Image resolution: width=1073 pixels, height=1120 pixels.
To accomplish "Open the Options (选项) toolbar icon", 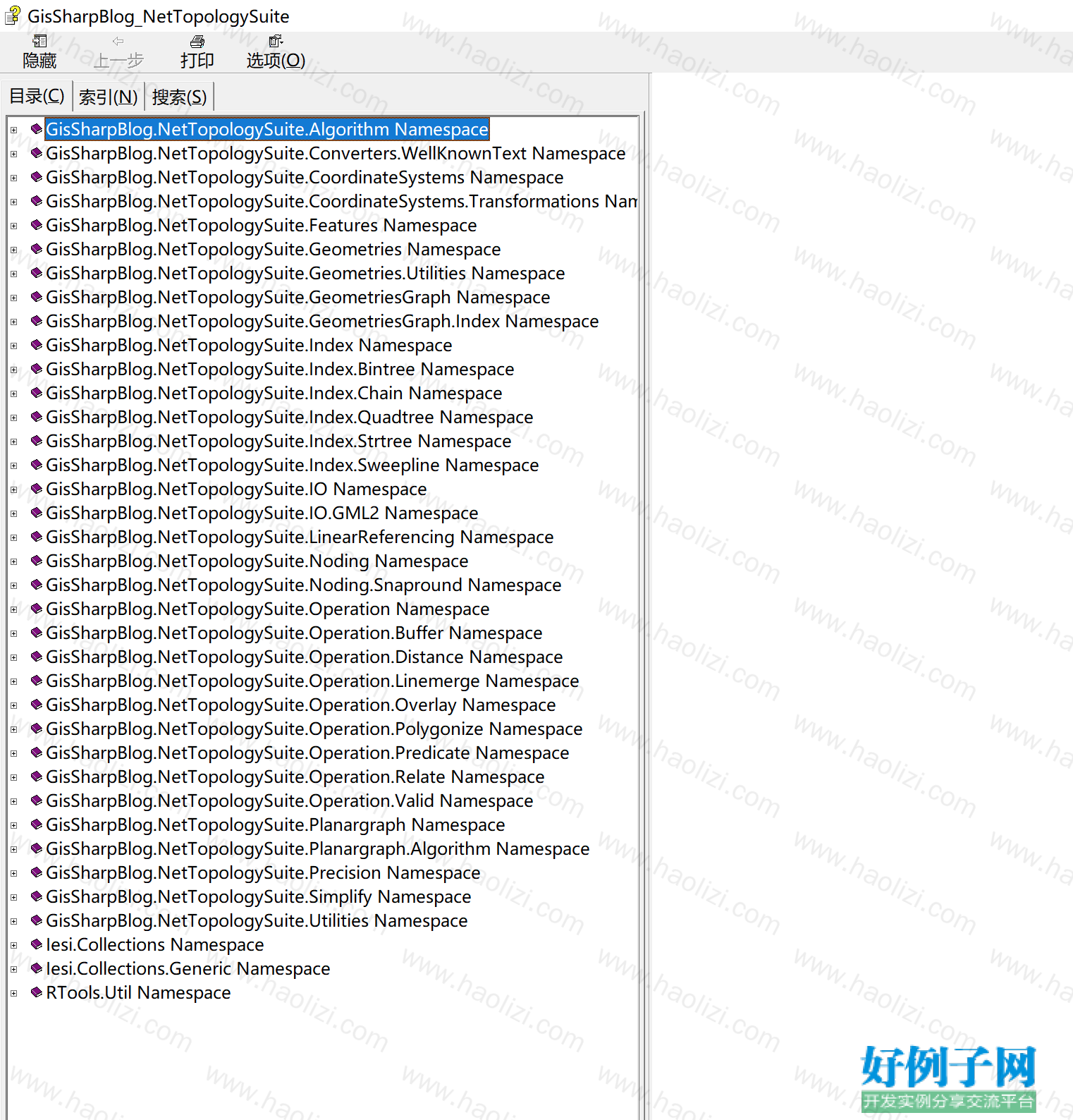I will (x=276, y=42).
